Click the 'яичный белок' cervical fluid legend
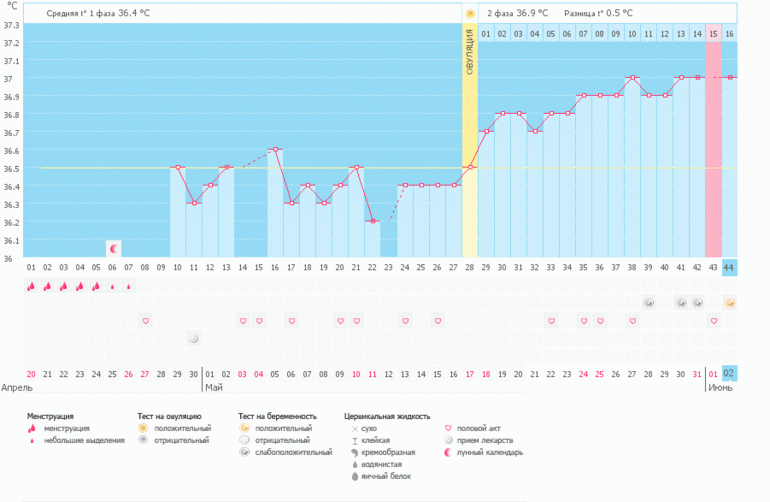The height and width of the screenshot is (502, 770). point(385,476)
